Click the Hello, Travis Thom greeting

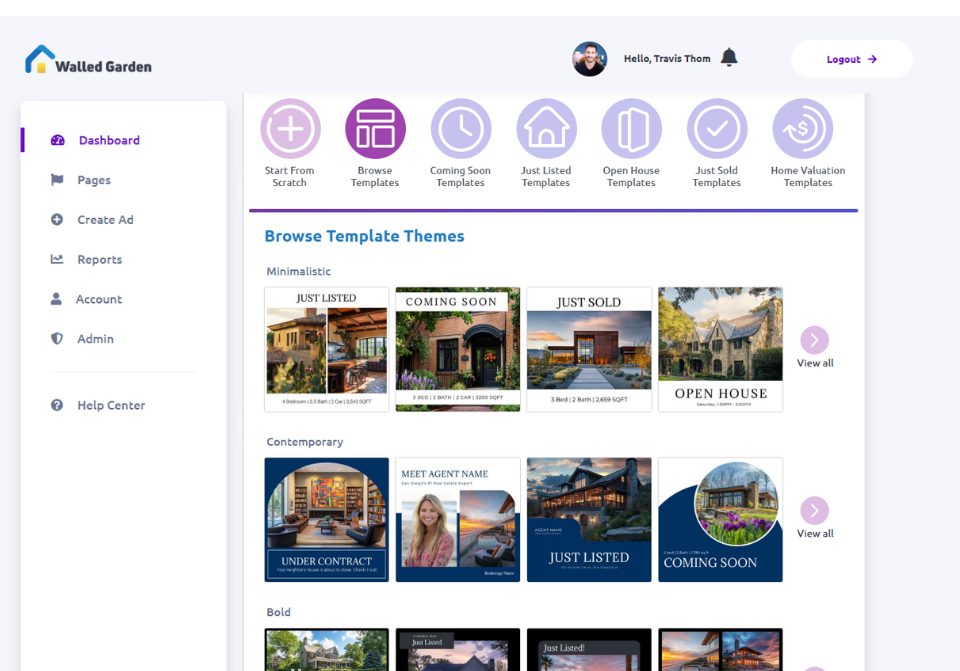pos(667,59)
